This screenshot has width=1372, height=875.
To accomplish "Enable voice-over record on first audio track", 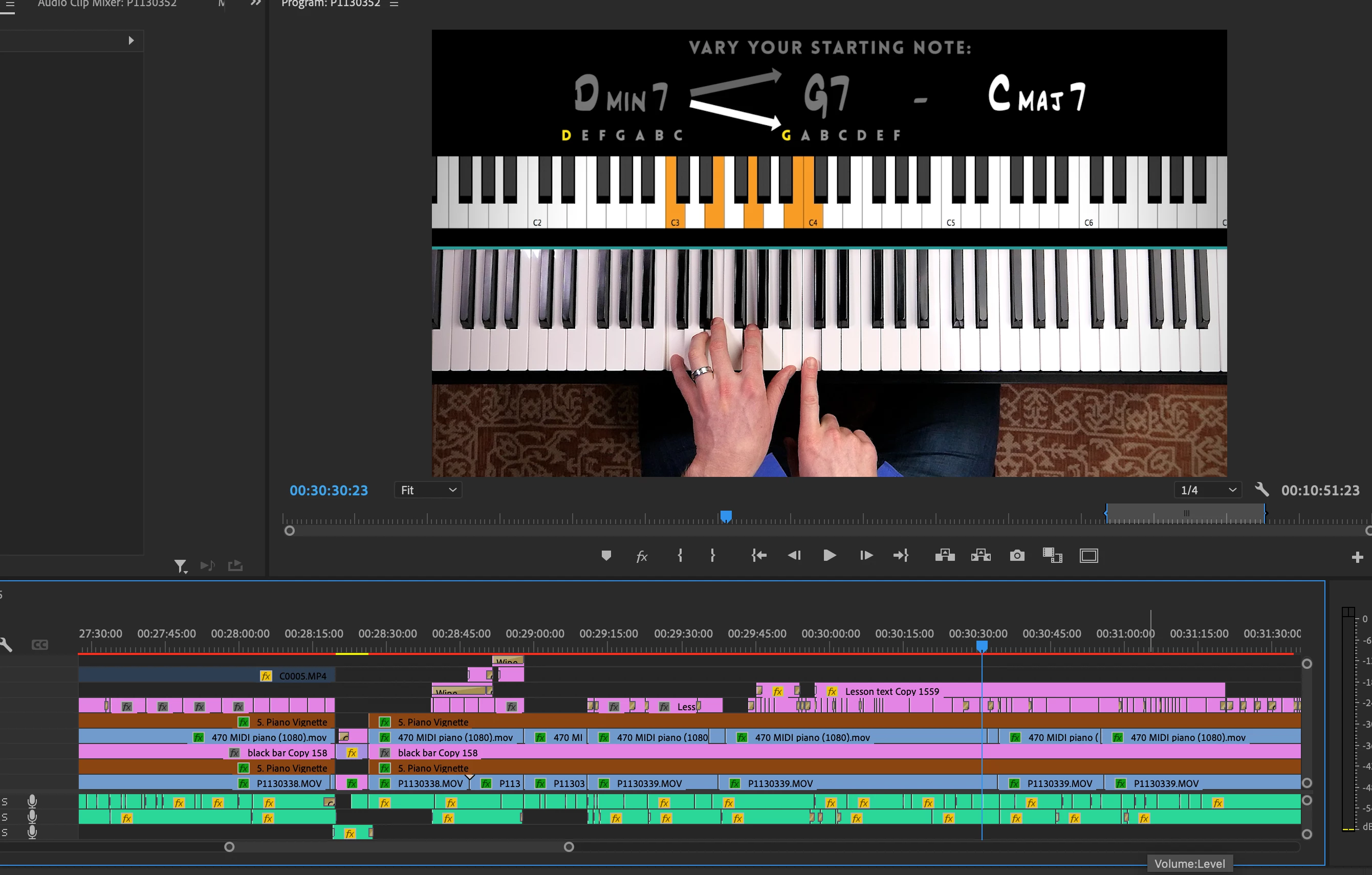I will (32, 801).
